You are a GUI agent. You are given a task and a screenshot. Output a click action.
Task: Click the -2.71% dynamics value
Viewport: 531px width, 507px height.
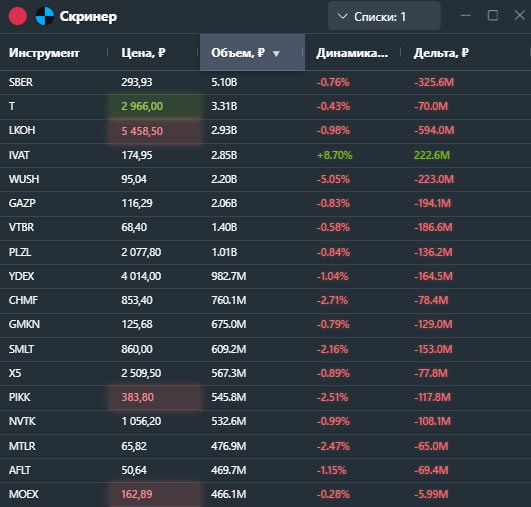tap(332, 300)
